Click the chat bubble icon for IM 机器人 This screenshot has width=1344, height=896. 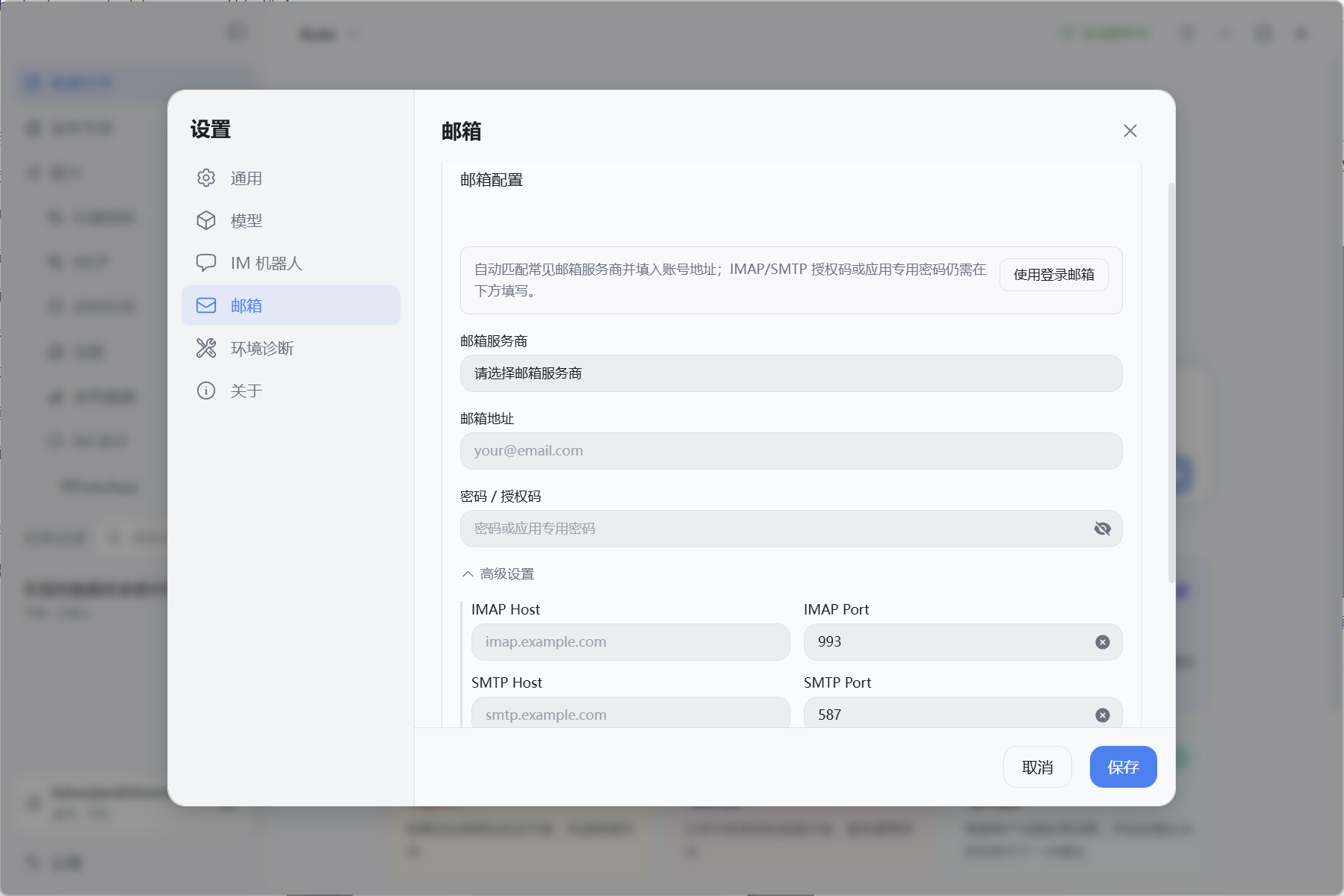[206, 263]
